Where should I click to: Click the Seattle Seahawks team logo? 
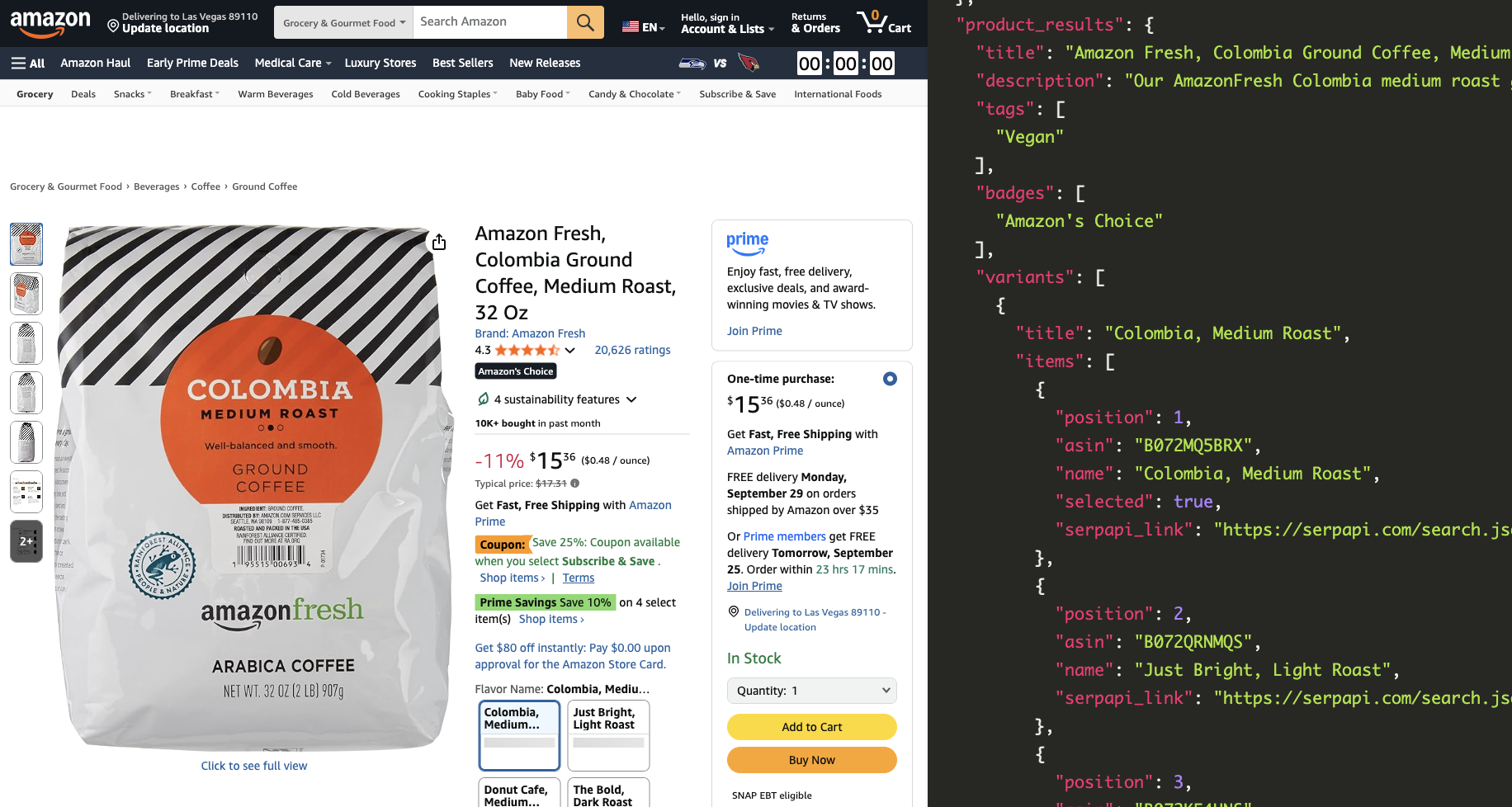pos(692,63)
